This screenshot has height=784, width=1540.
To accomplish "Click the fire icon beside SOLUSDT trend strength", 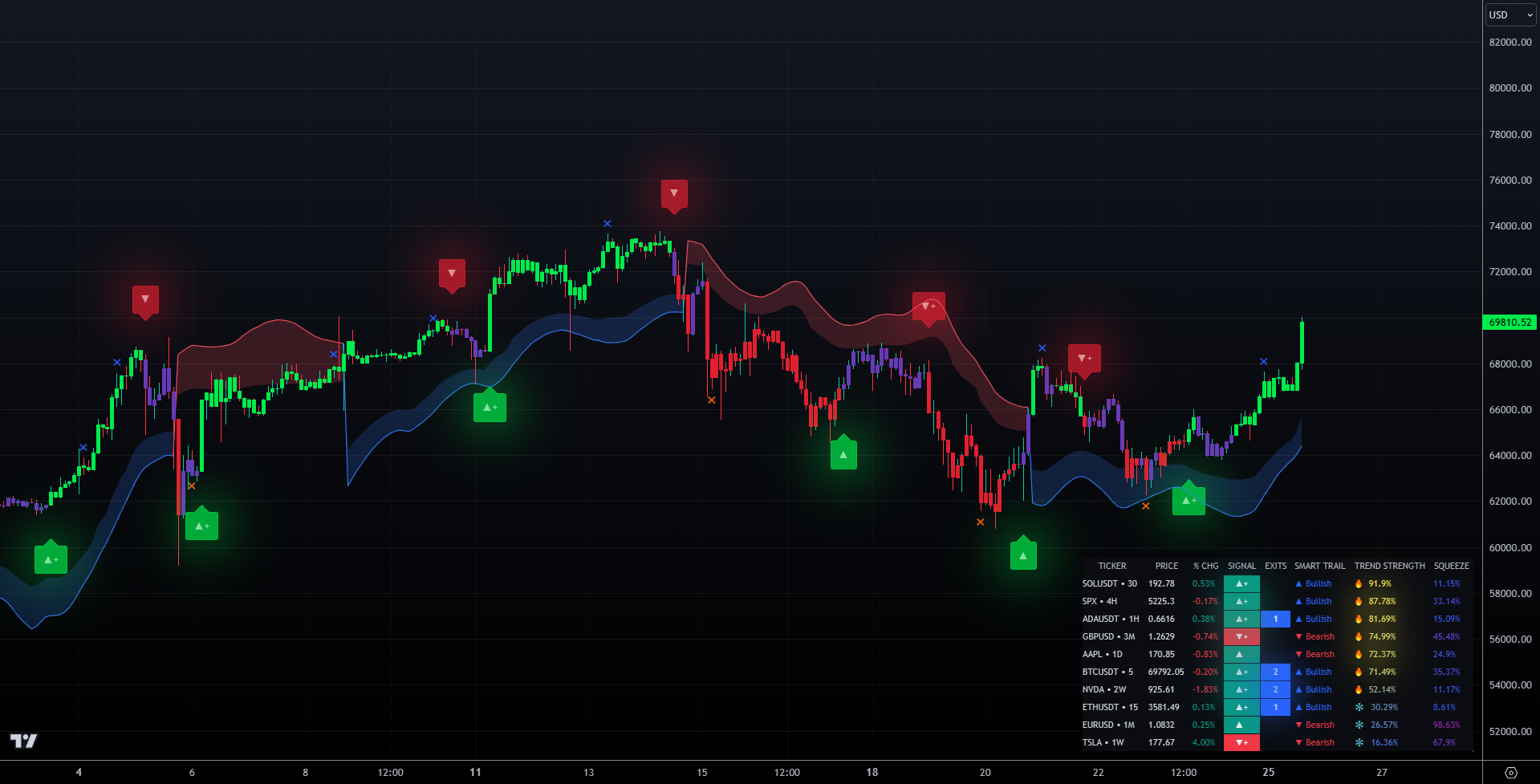I will pos(1357,583).
